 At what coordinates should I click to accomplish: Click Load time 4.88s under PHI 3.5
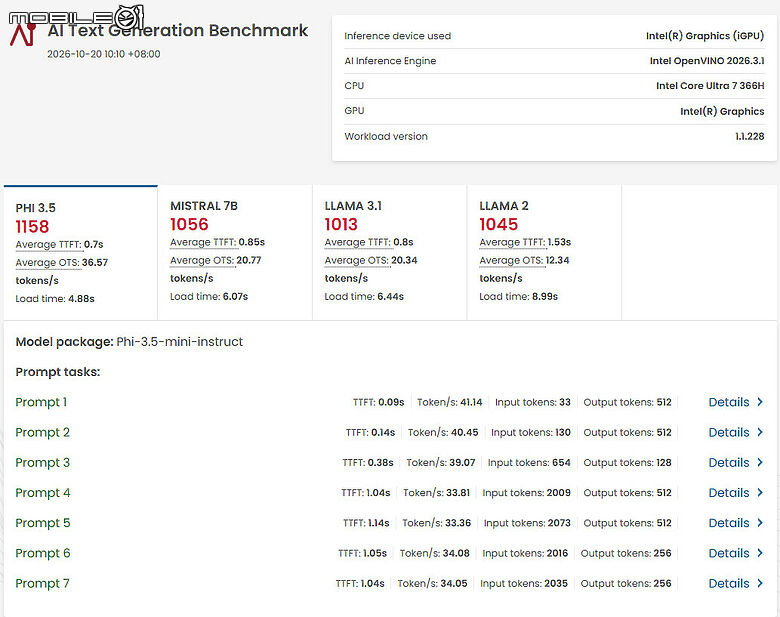coord(55,299)
